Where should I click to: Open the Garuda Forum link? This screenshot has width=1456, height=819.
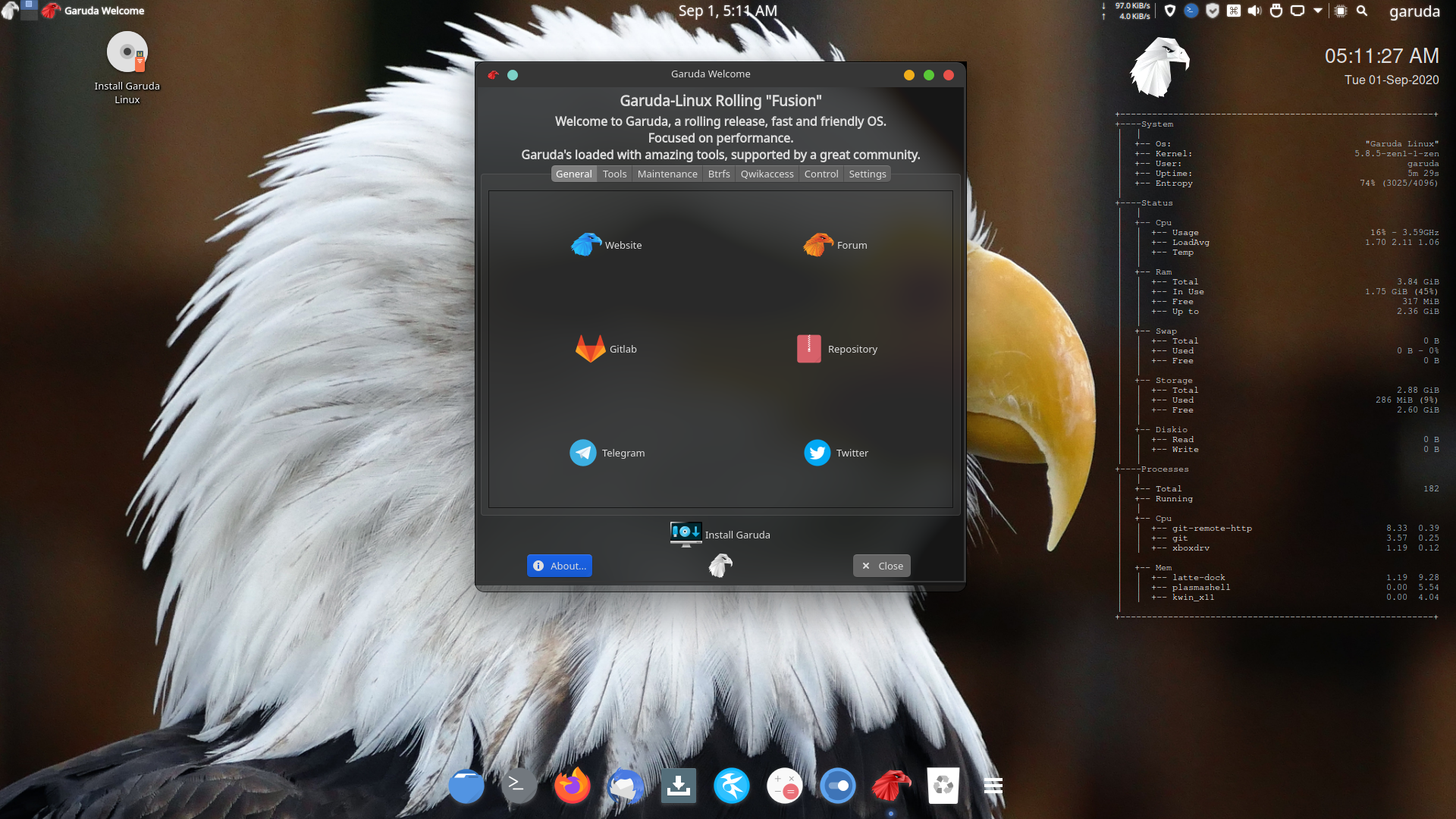pos(835,245)
